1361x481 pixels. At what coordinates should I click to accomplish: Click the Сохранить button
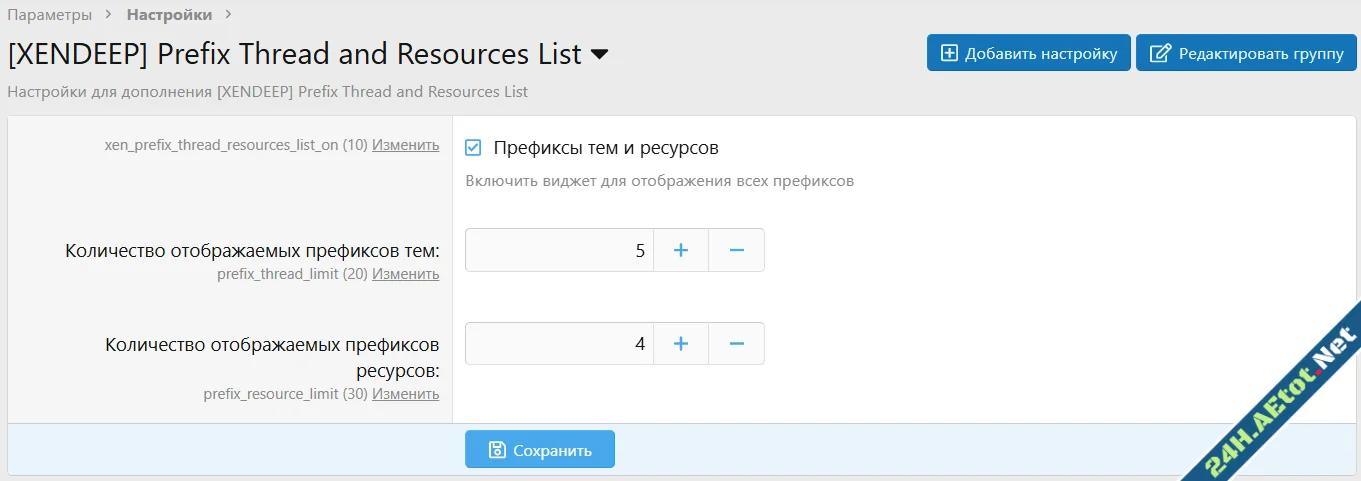pos(540,450)
